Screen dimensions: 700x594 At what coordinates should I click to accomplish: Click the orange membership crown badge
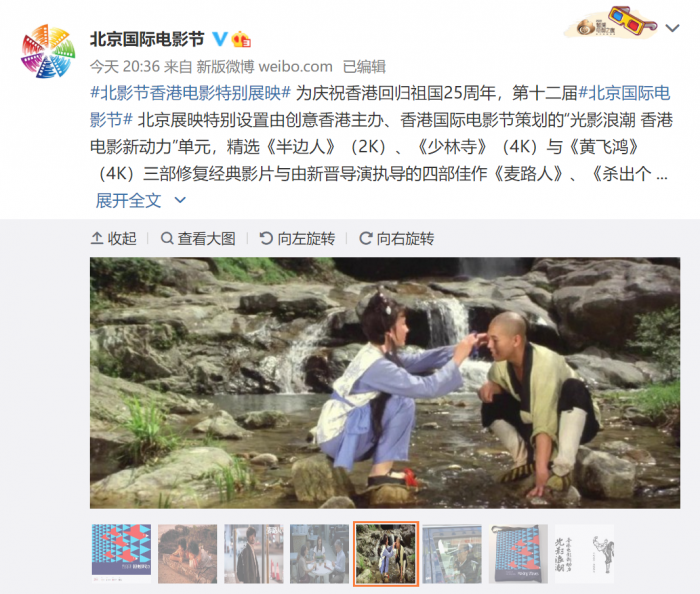241,39
